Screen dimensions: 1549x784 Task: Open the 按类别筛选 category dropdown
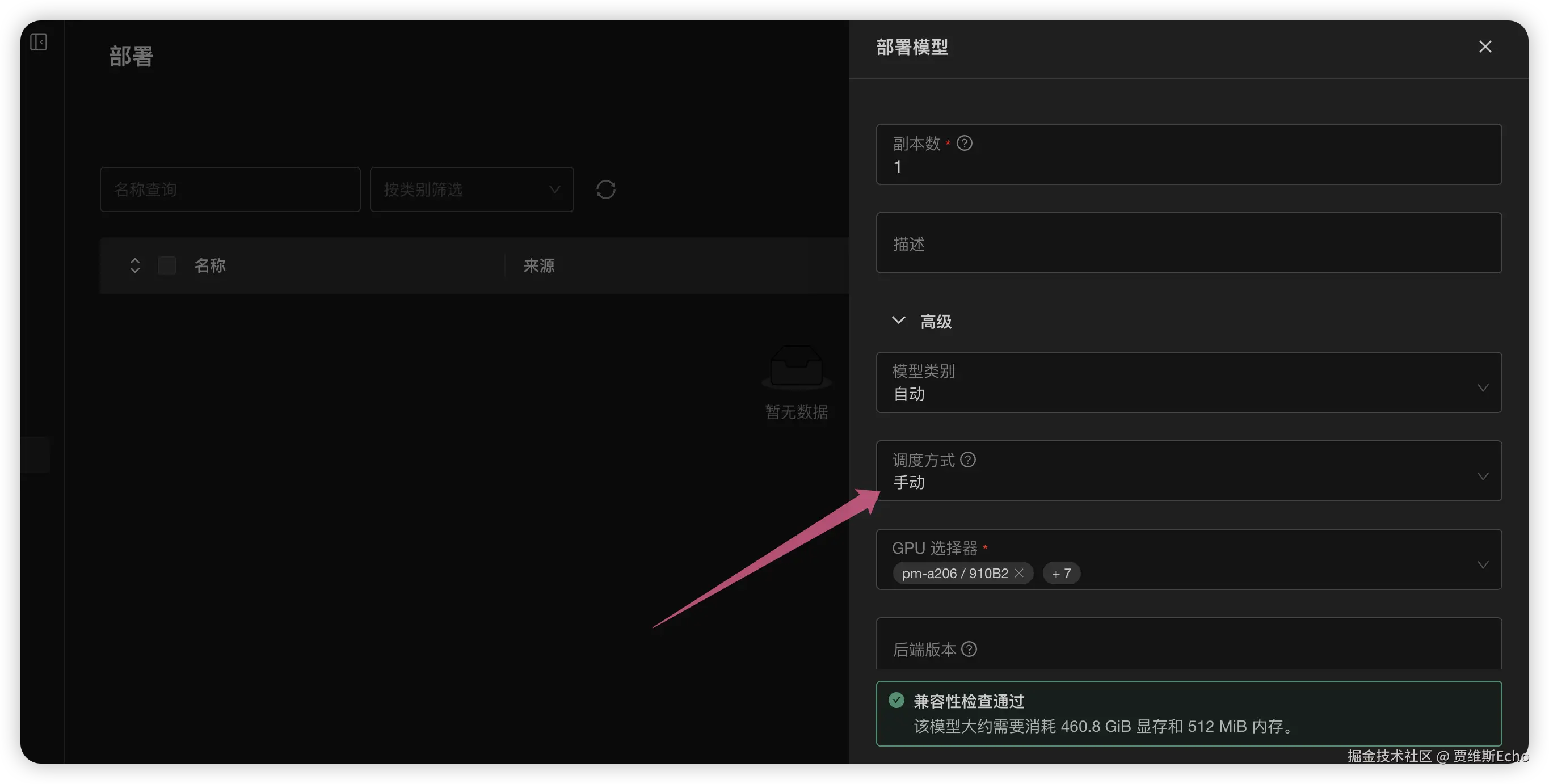pyautogui.click(x=472, y=189)
